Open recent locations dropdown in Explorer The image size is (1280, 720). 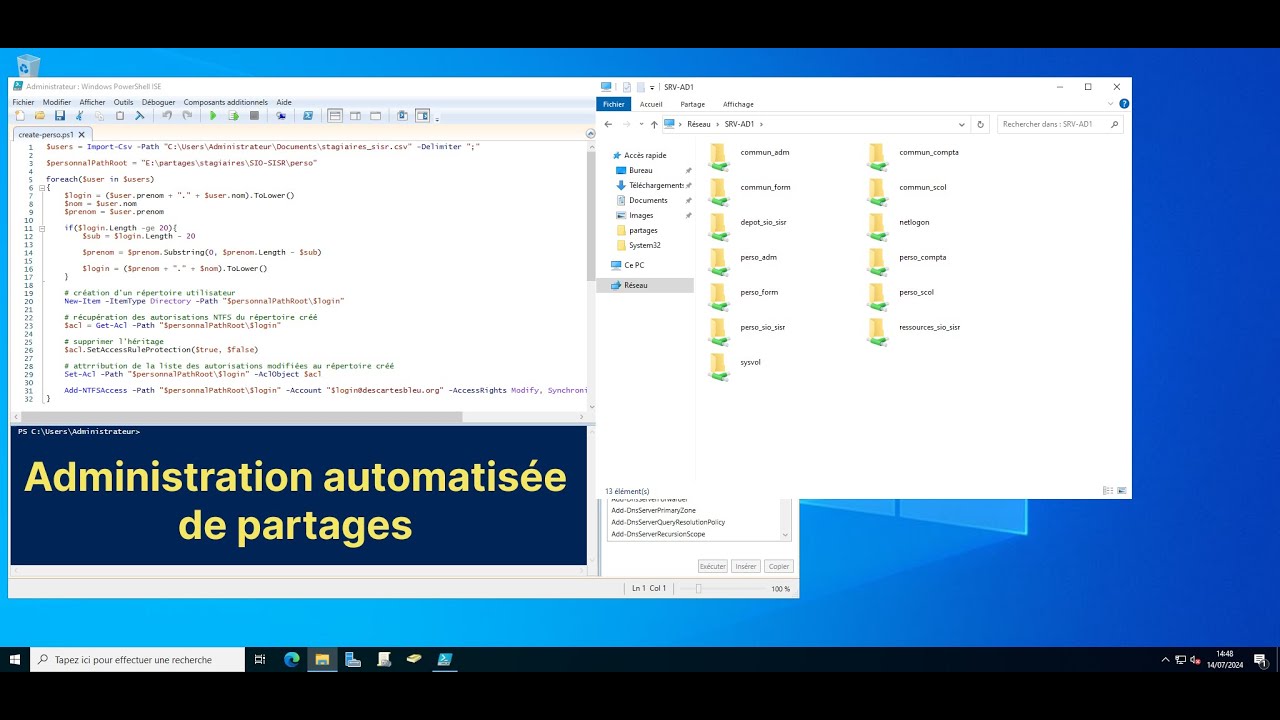[x=641, y=124]
